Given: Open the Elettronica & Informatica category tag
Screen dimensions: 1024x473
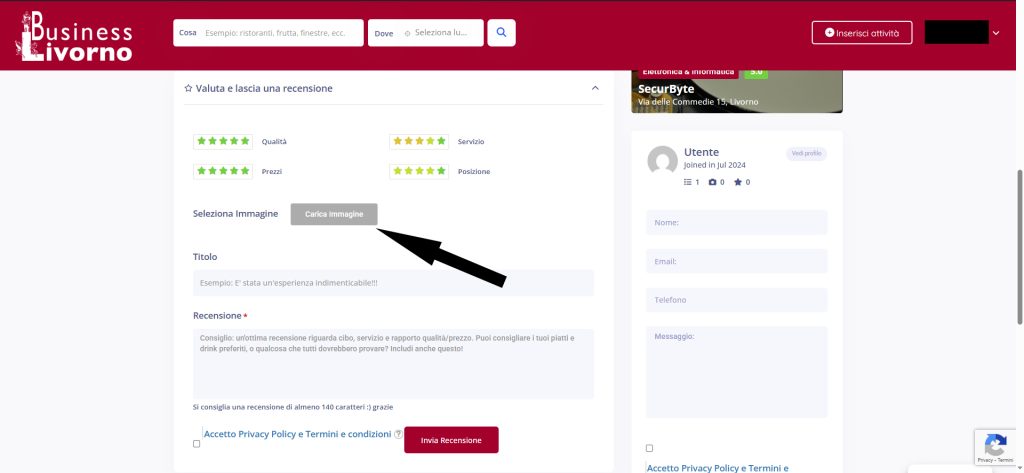Looking at the screenshot, I should [x=687, y=72].
